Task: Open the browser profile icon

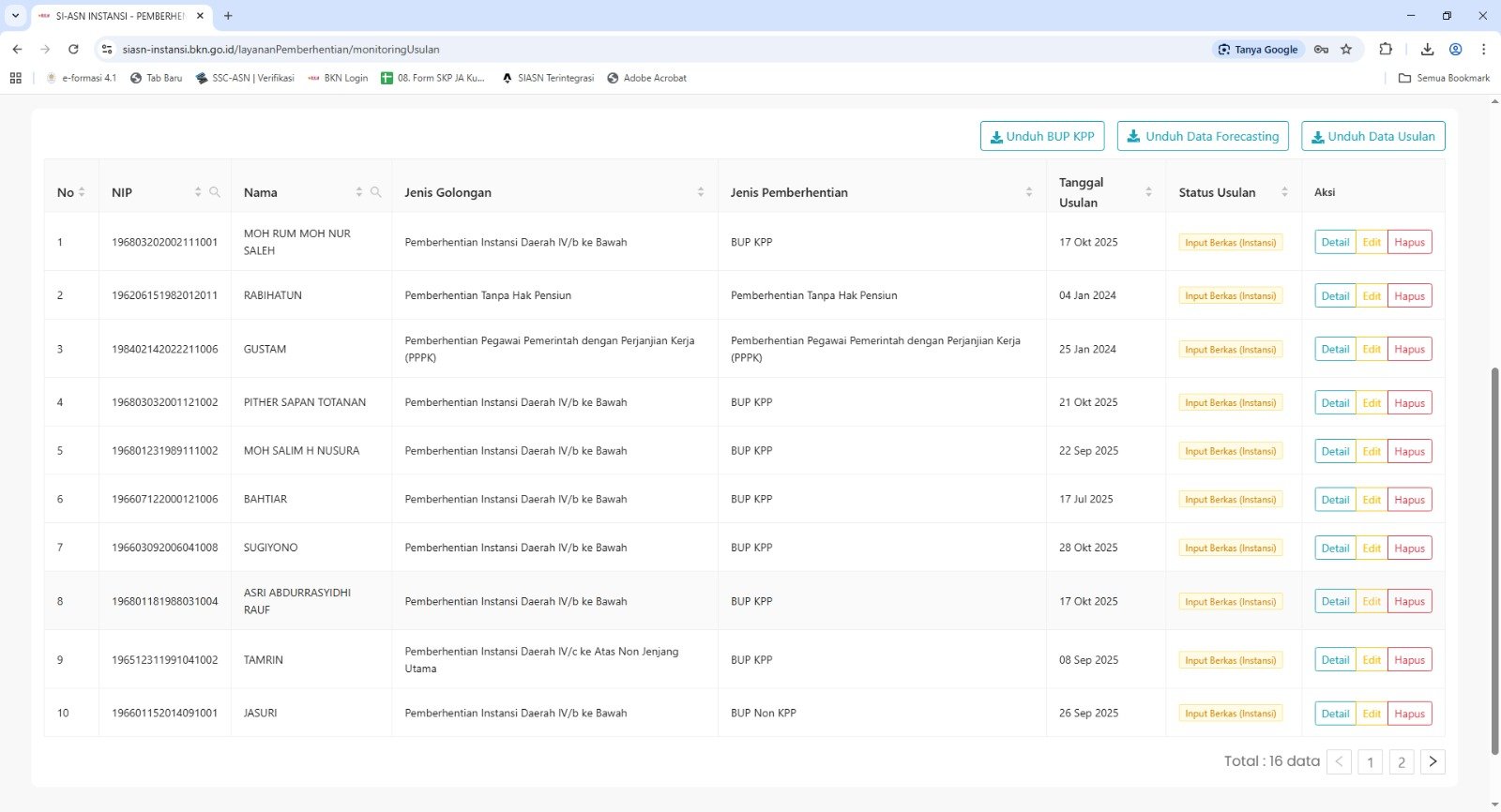Action: point(1455,50)
